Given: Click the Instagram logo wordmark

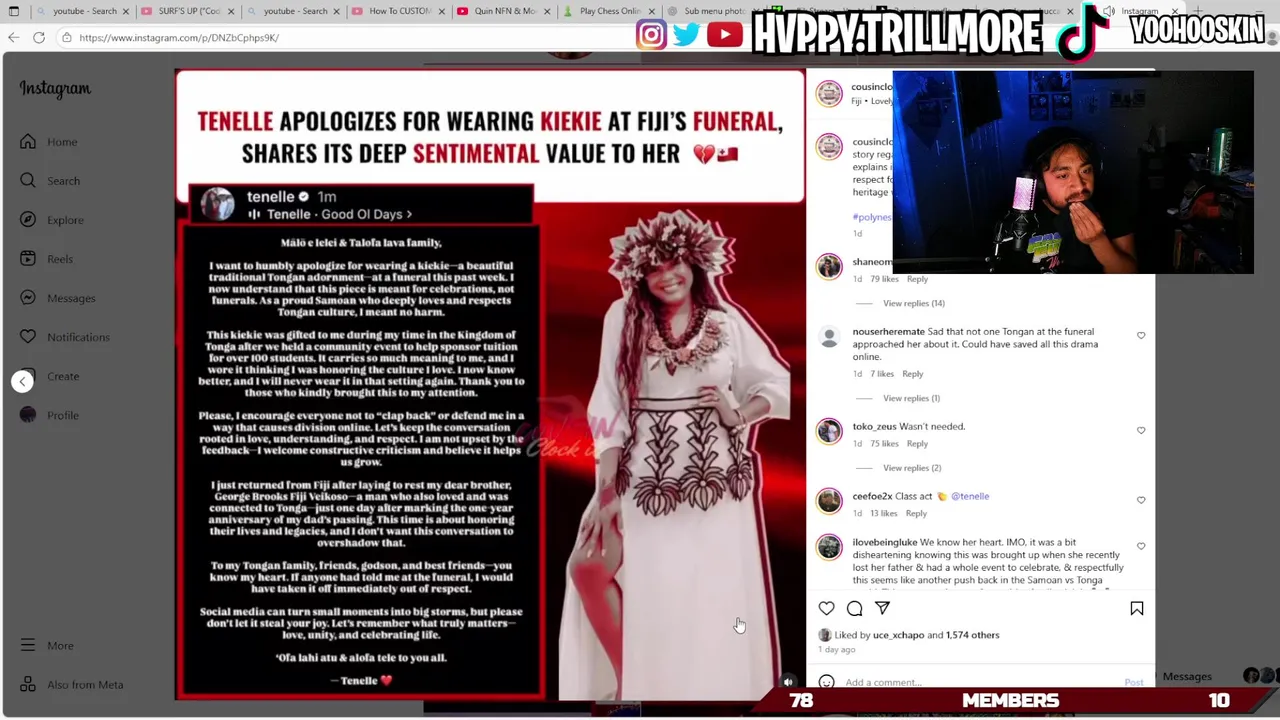Looking at the screenshot, I should (x=55, y=89).
